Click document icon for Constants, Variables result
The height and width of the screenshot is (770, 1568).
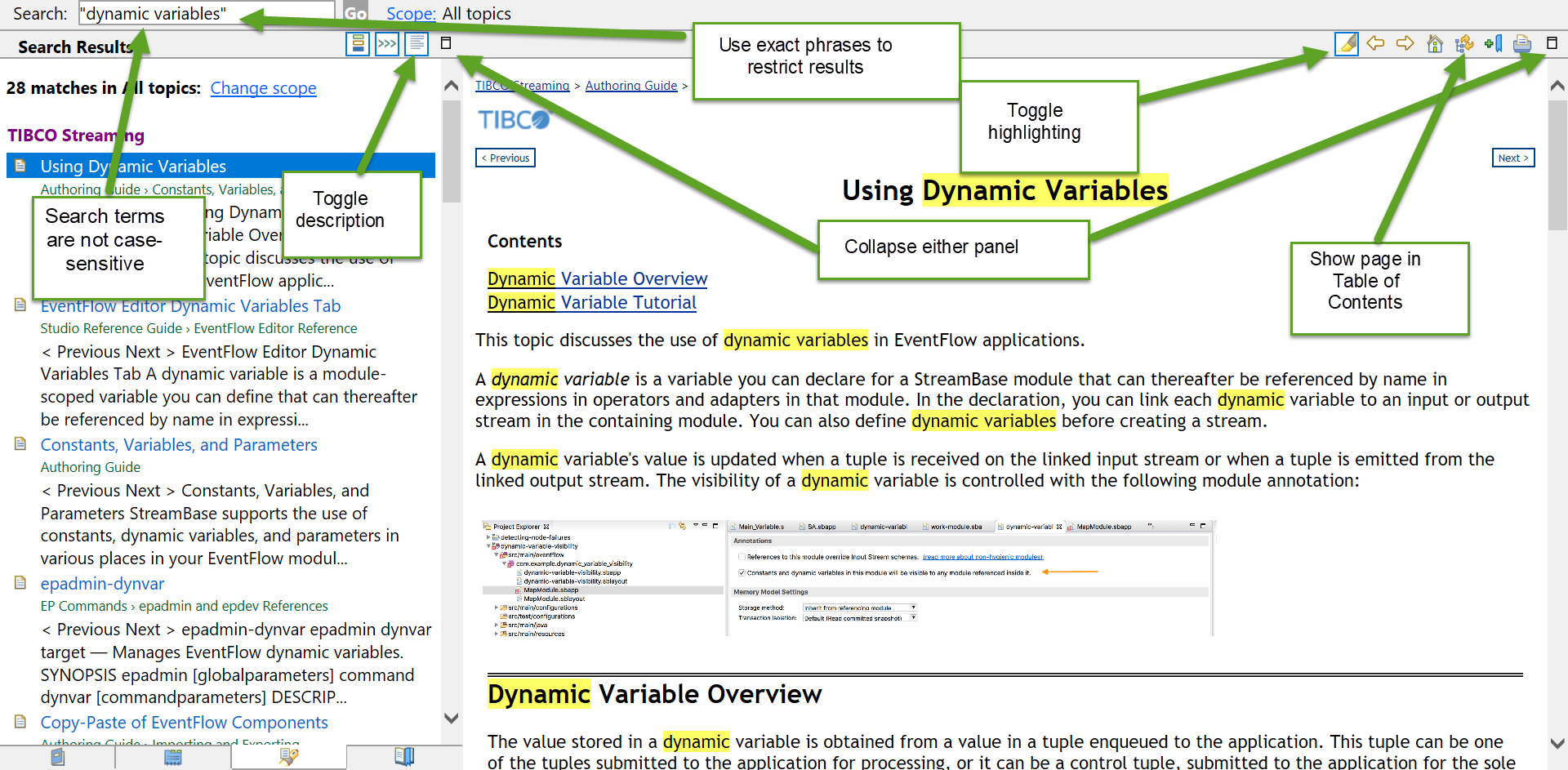coord(20,444)
